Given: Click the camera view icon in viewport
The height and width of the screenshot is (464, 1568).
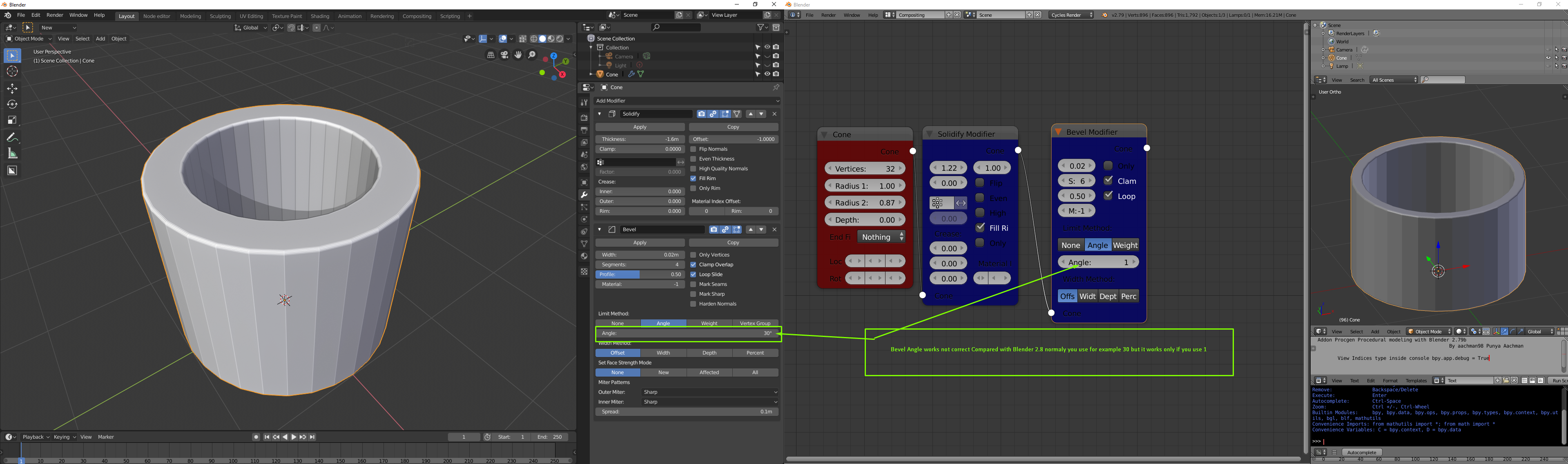Looking at the screenshot, I should 504,56.
